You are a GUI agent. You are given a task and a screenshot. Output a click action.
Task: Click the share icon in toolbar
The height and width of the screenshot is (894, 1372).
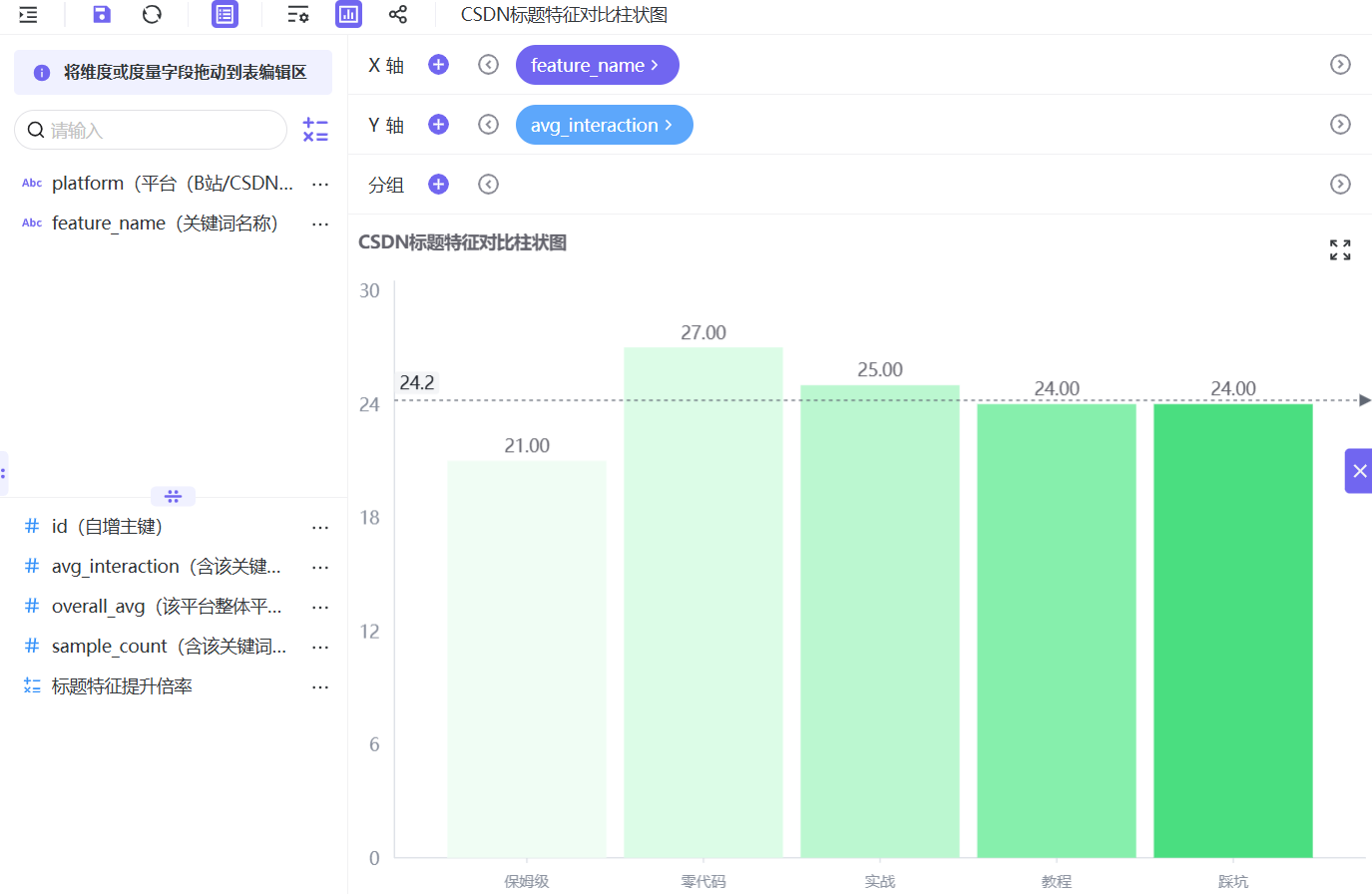coord(397,14)
